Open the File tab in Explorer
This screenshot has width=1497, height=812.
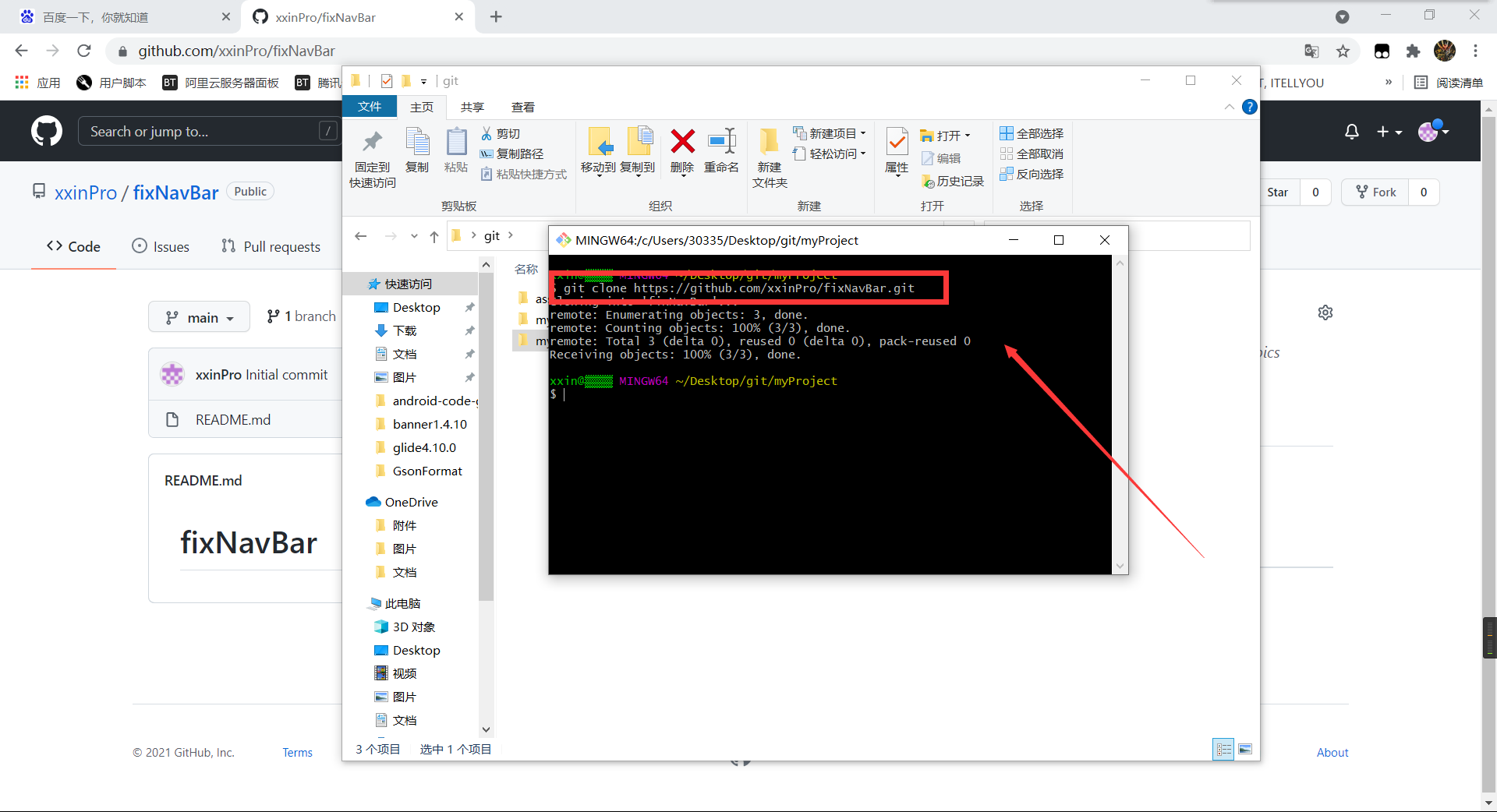pyautogui.click(x=370, y=107)
